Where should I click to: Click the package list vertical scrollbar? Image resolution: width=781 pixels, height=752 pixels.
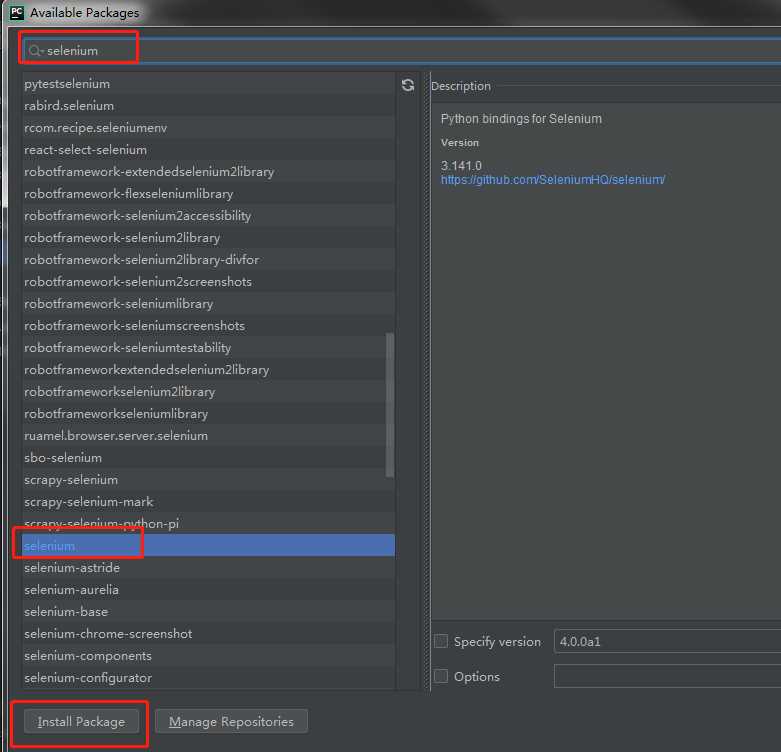coord(390,405)
